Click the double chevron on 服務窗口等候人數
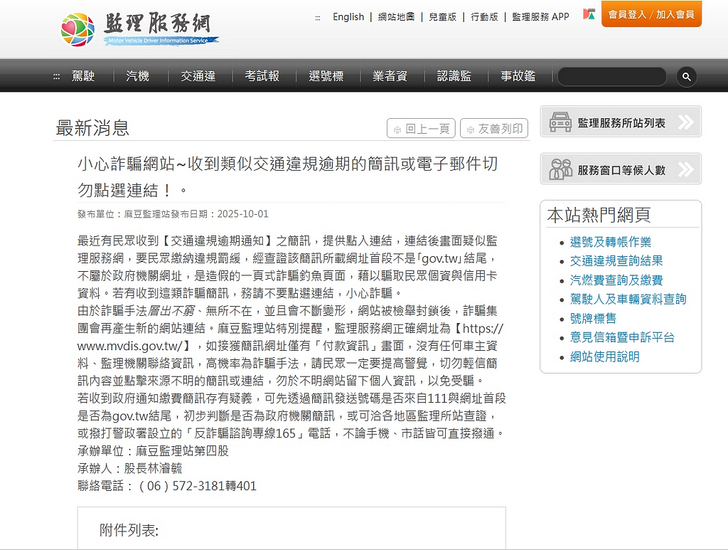 point(687,170)
